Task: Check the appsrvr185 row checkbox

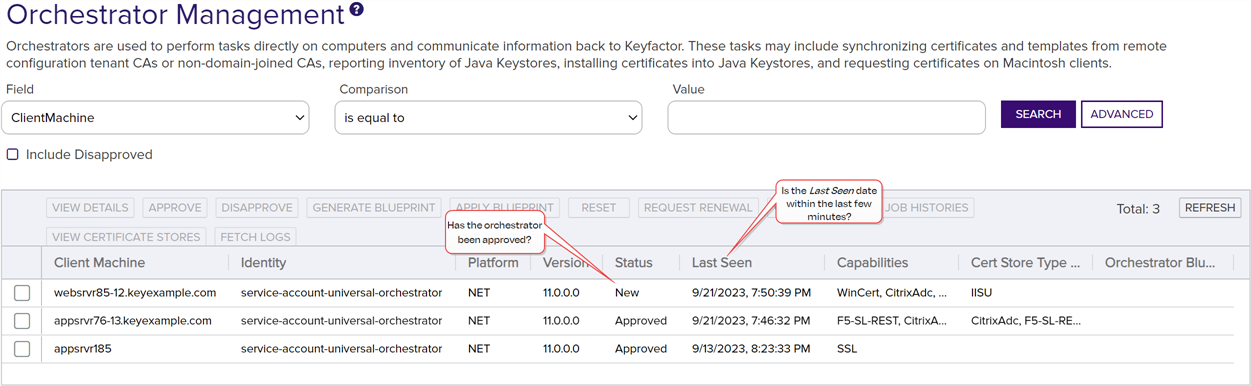Action: [22, 349]
